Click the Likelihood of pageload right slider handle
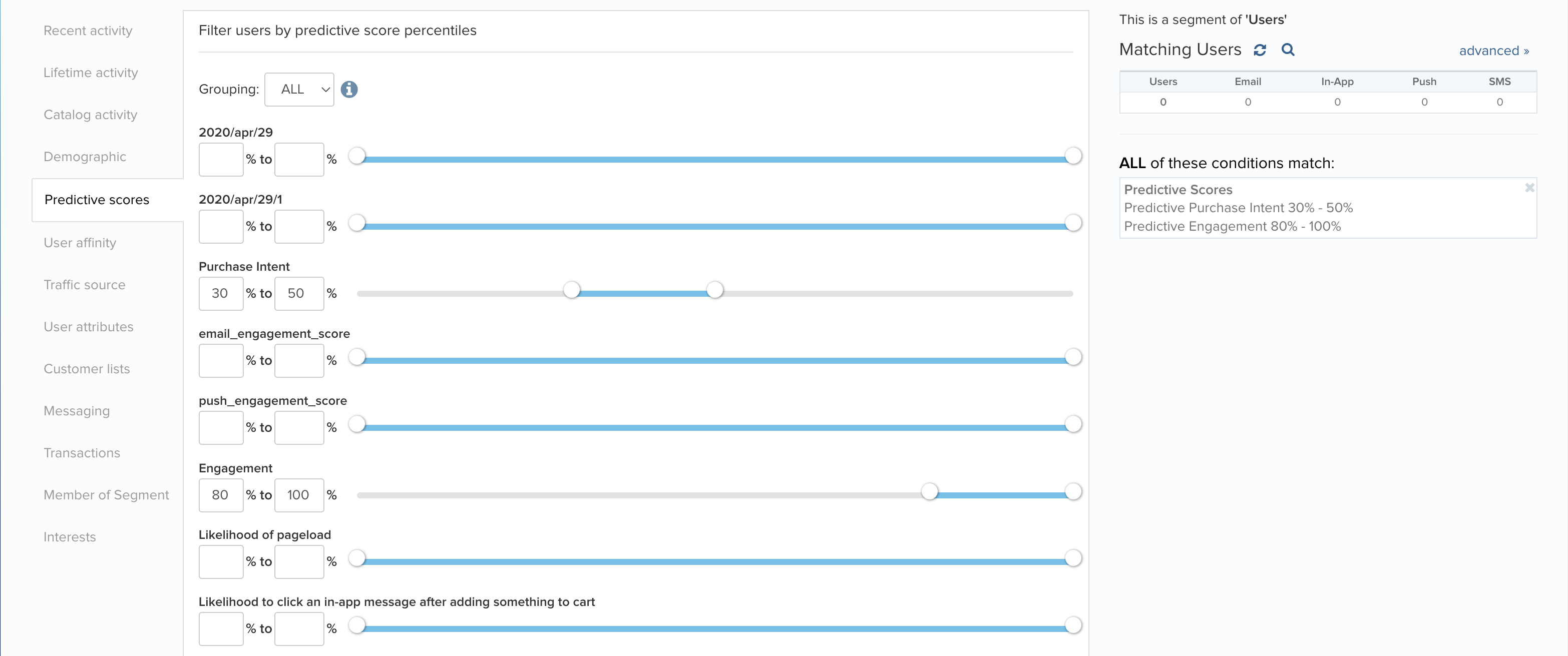This screenshot has width=1568, height=656. [1072, 558]
